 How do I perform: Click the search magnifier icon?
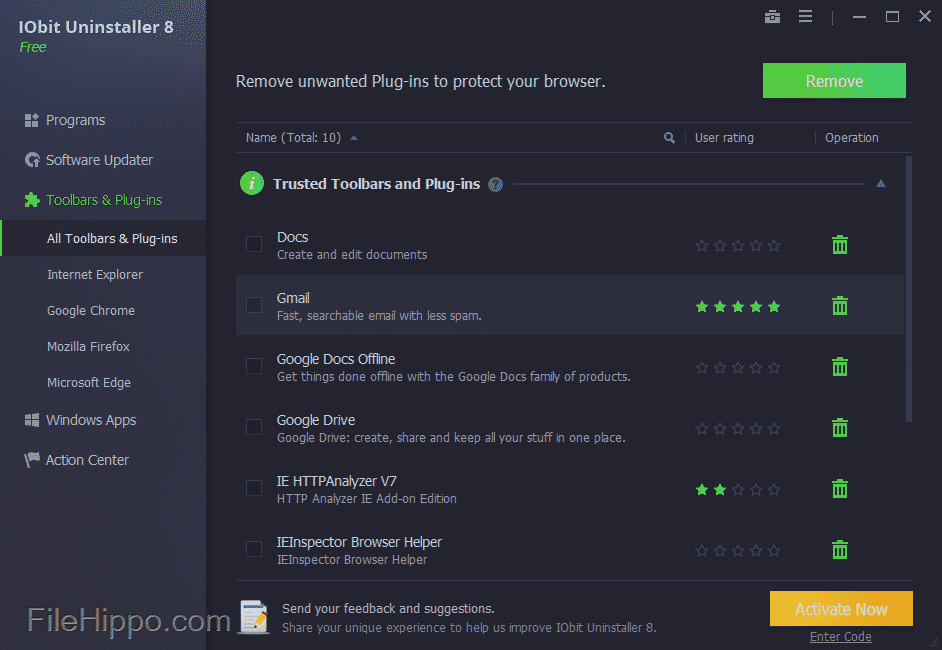click(x=669, y=138)
